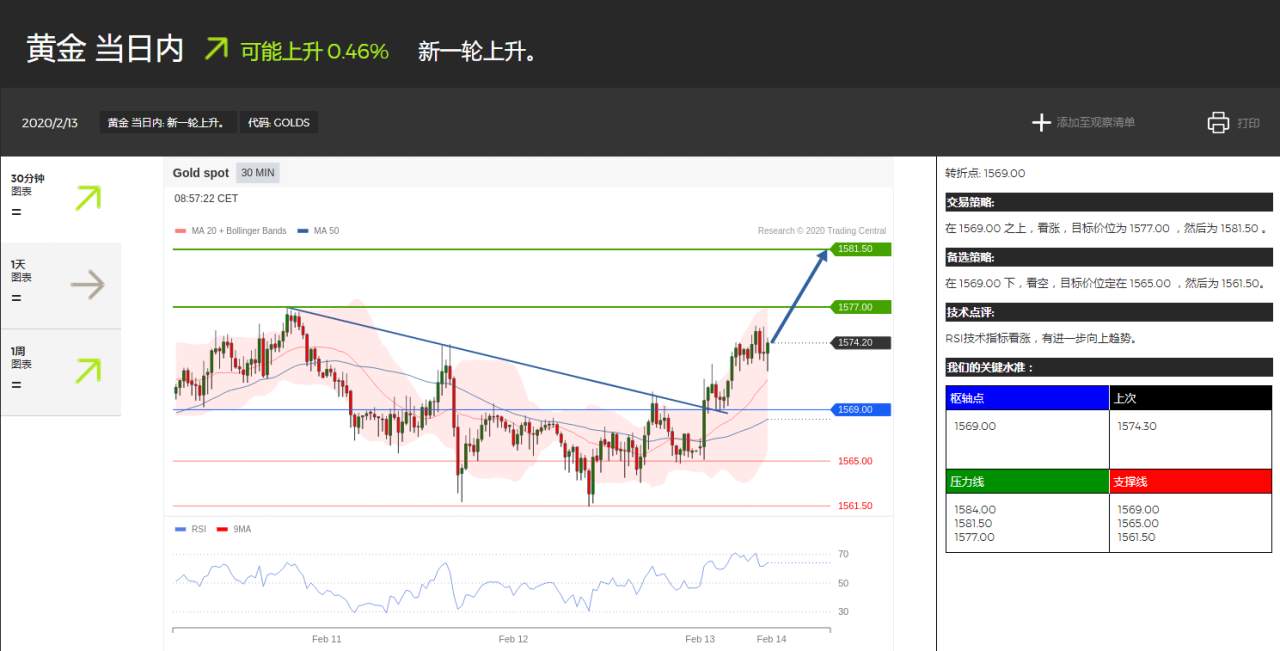
Task: Click green up arrow beside 30分钟 chart
Action: coord(88,198)
